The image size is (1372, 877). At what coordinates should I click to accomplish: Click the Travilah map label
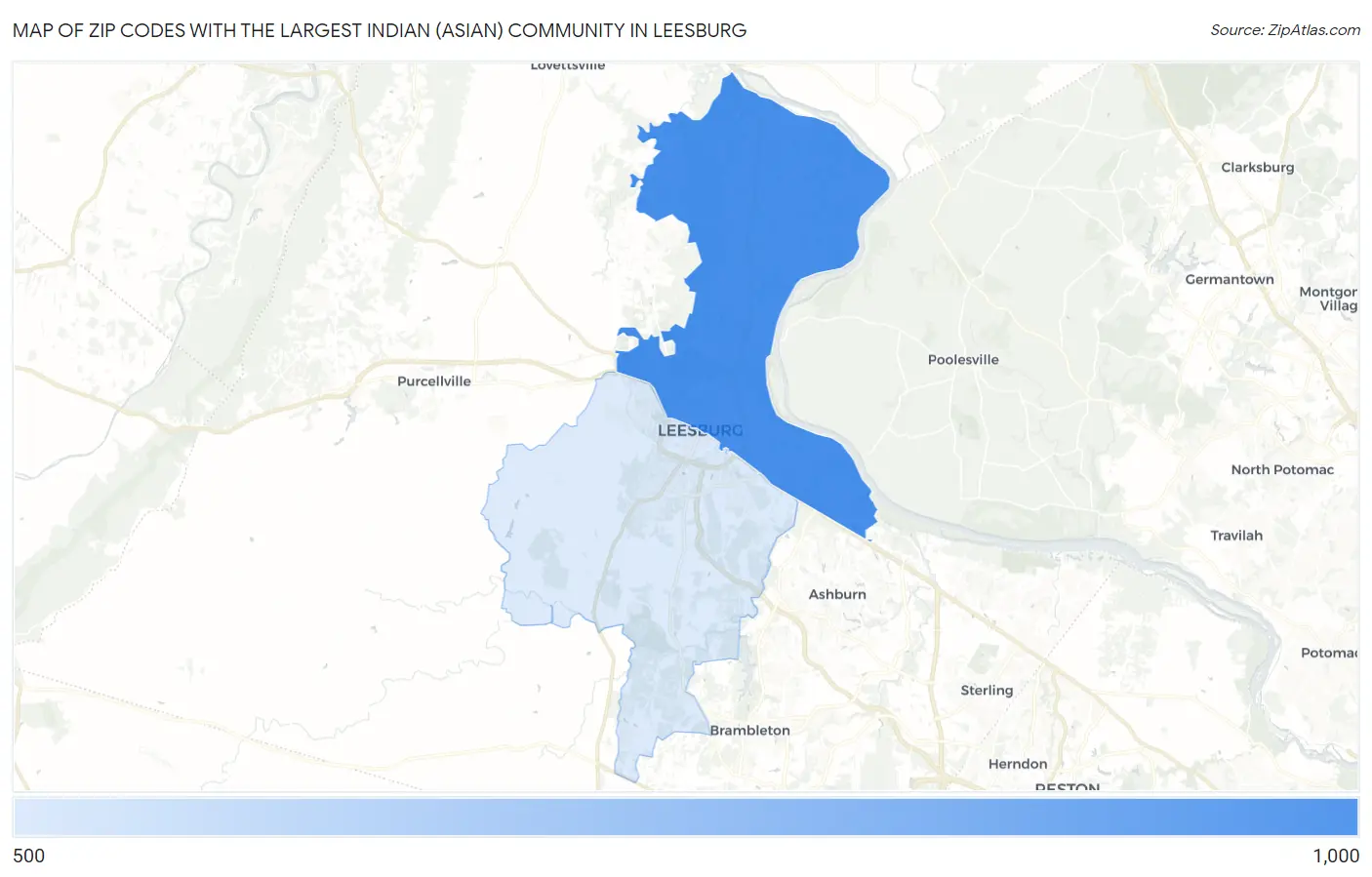click(1236, 536)
